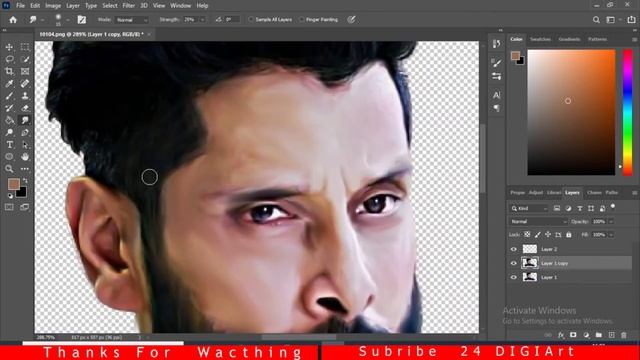640x360 pixels.
Task: Select the History Brush tool
Action: pos(9,108)
